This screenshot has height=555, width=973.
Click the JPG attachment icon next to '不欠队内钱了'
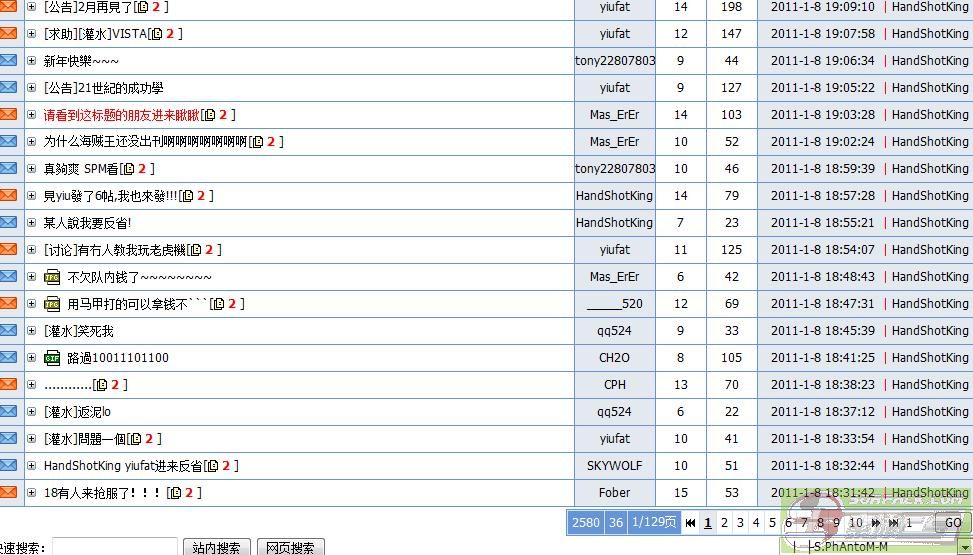coord(52,277)
